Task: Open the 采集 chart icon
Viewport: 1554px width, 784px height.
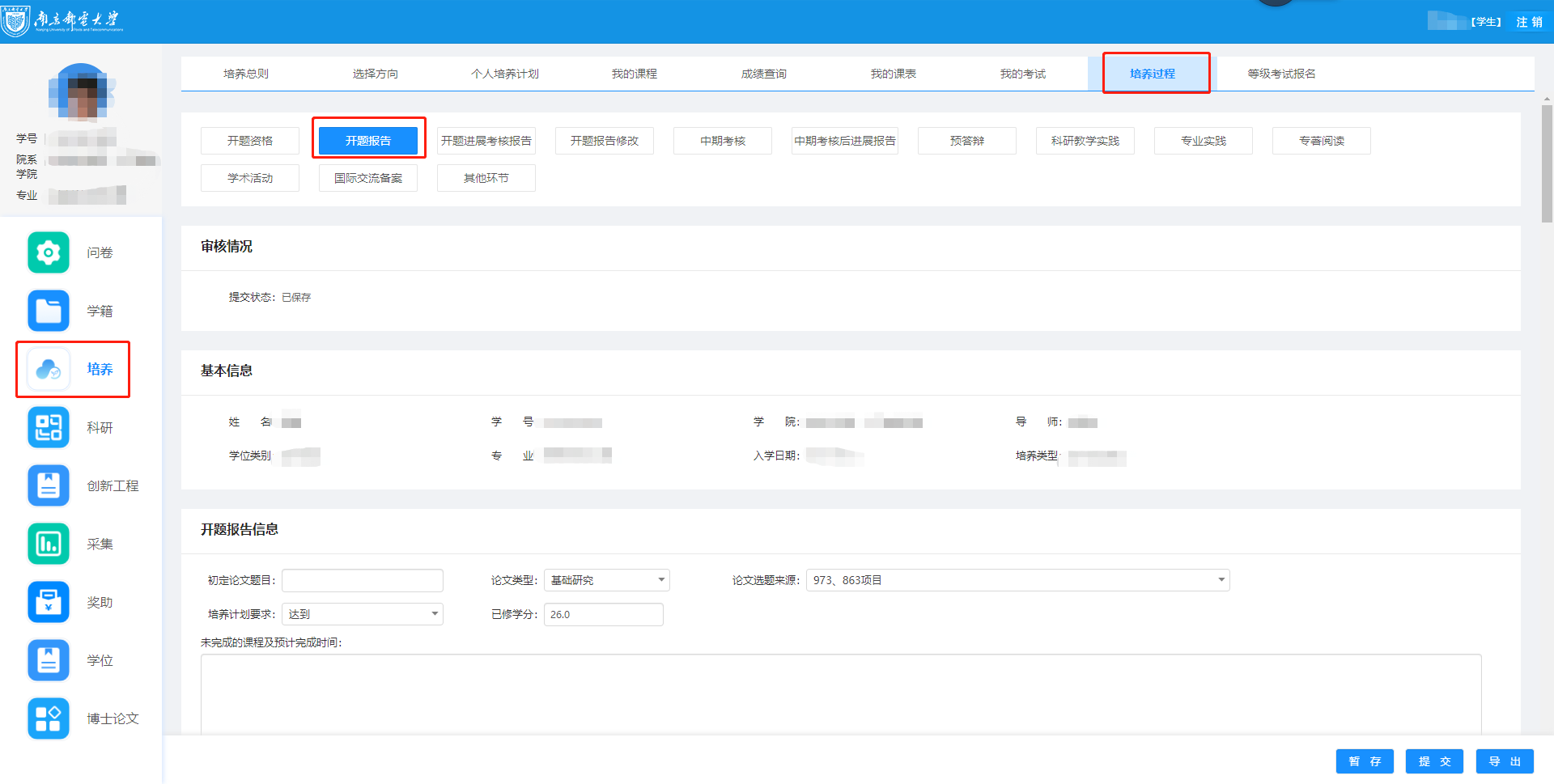Action: tap(49, 544)
